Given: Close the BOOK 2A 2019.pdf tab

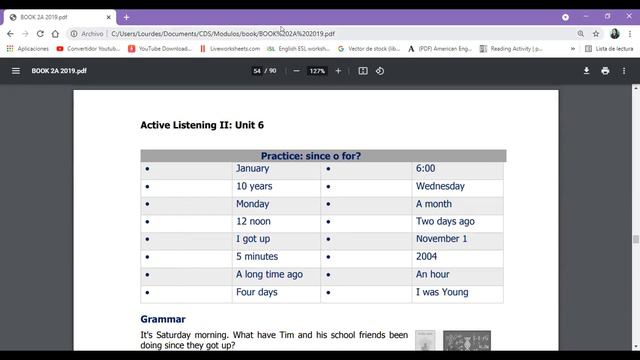Looking at the screenshot, I should 109,17.
